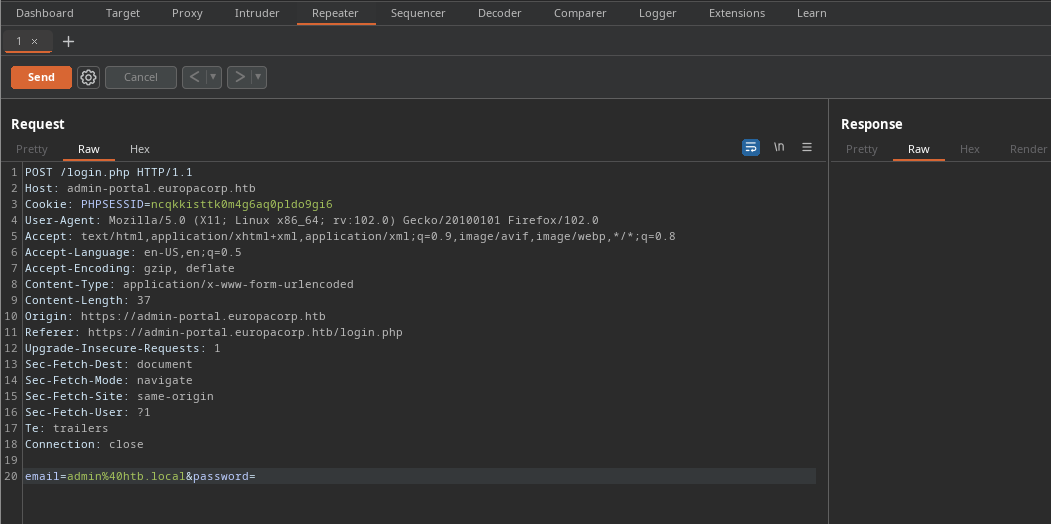Screen dimensions: 1051x524
Task: Click the Te: trailers line
Action: tap(66, 428)
